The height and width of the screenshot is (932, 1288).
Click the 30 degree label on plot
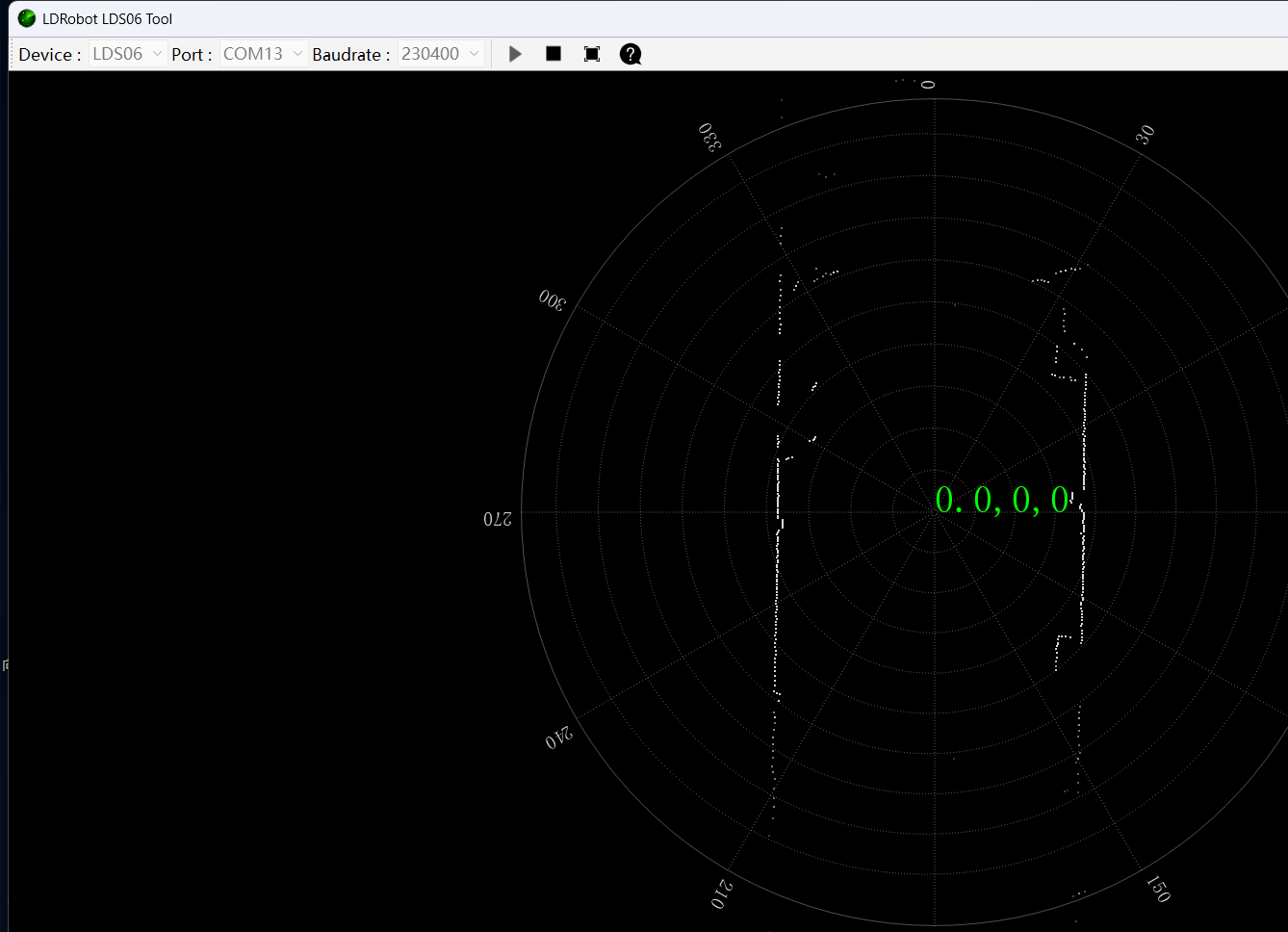pyautogui.click(x=1145, y=135)
